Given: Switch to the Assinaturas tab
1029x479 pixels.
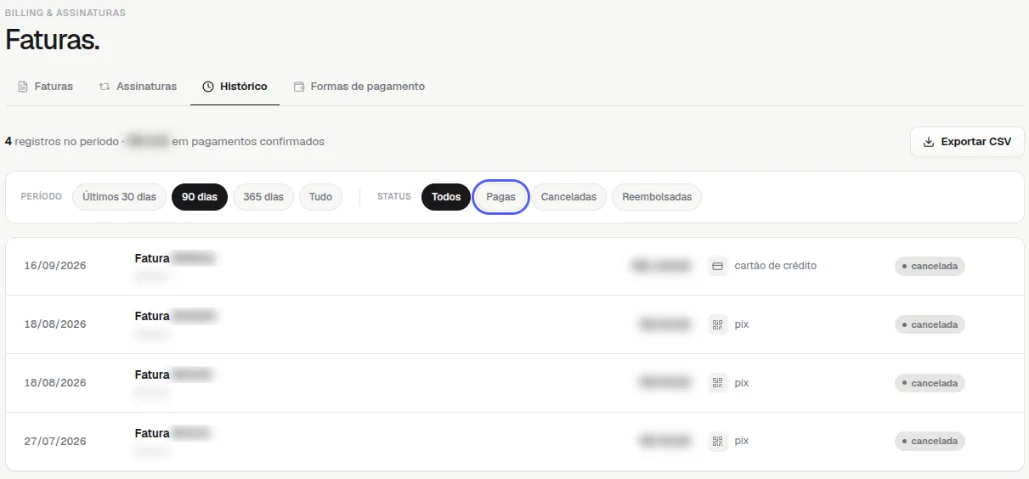Looking at the screenshot, I should 138,87.
